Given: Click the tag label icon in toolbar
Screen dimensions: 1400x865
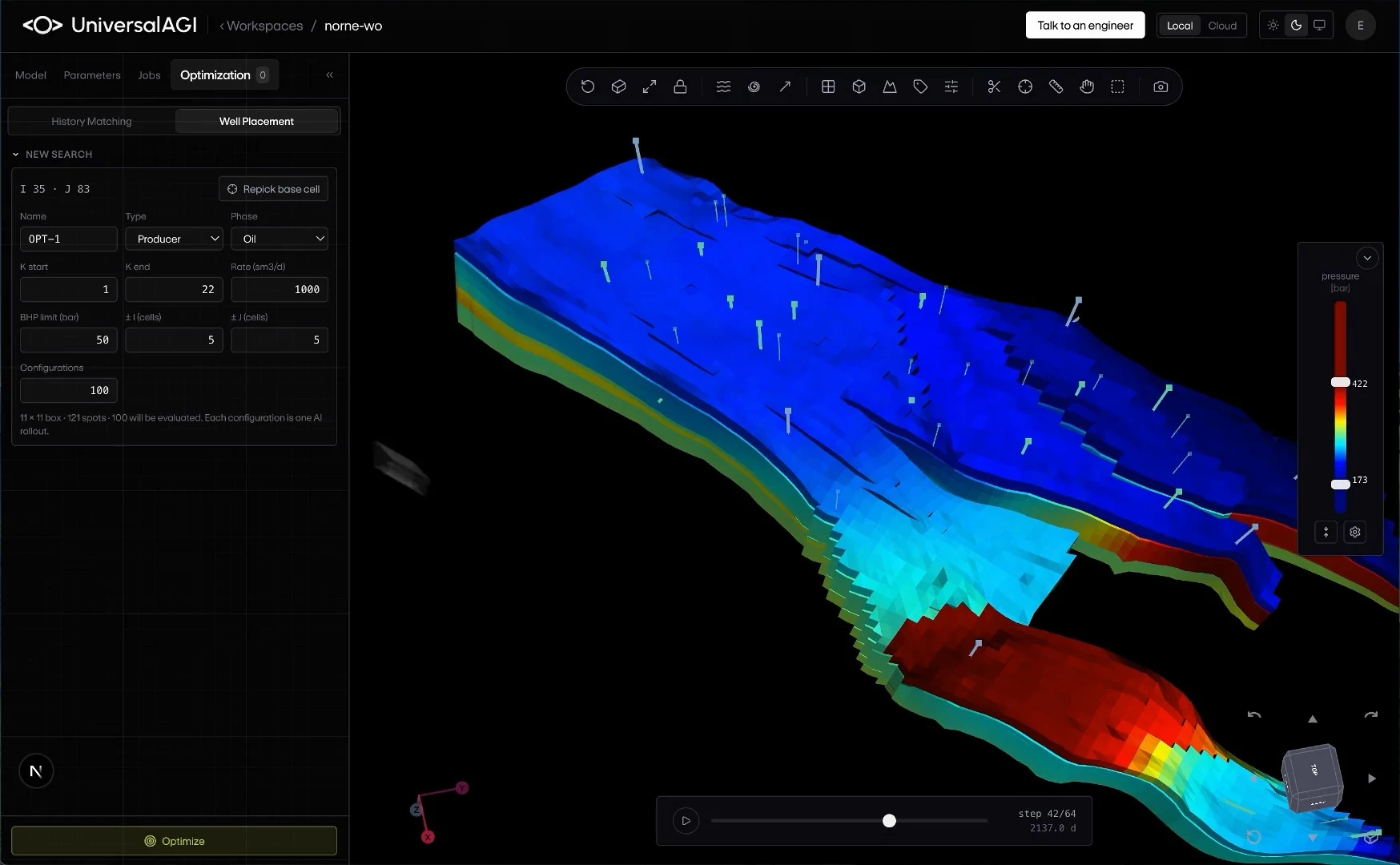Looking at the screenshot, I should (920, 86).
